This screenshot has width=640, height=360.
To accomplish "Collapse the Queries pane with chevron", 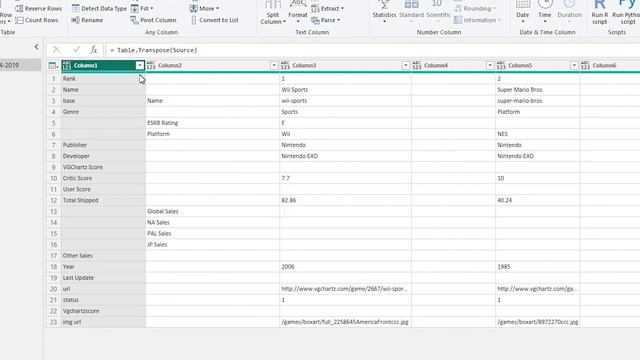I will [36, 47].
